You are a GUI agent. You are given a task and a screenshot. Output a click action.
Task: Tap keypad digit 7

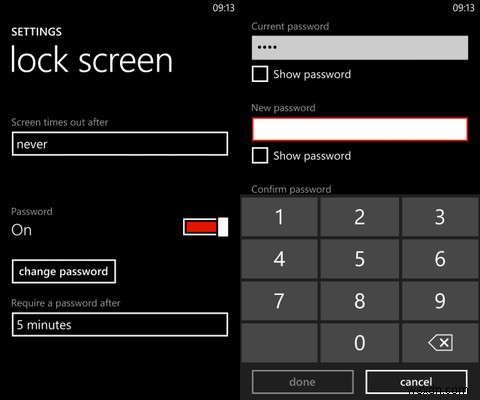click(x=279, y=301)
